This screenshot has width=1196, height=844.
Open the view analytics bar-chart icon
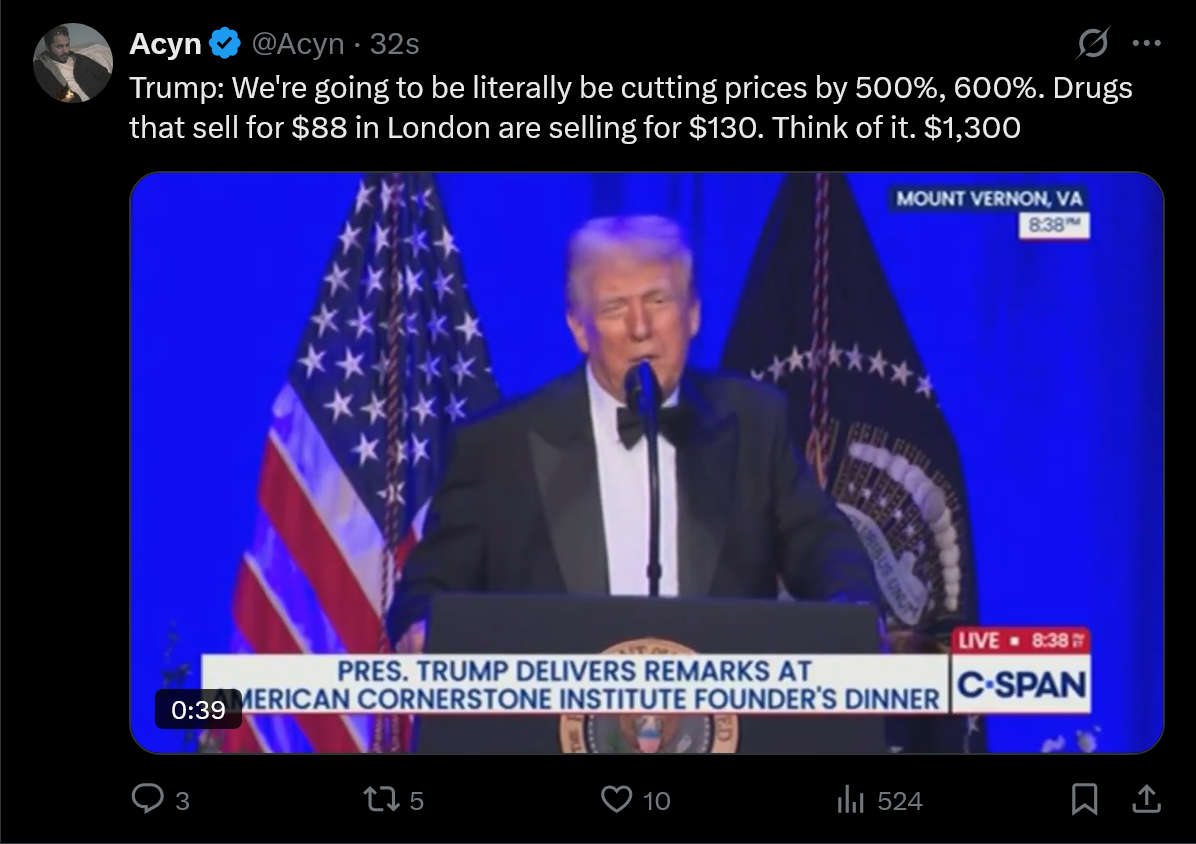(x=850, y=801)
